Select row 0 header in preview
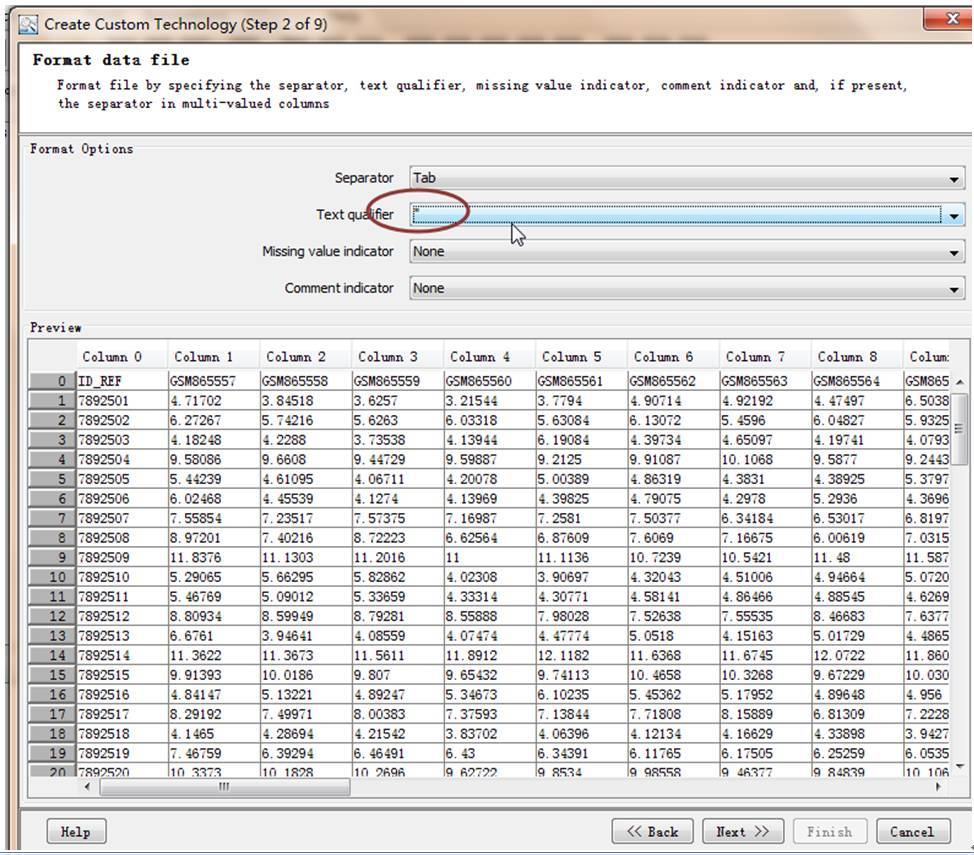Image resolution: width=974 pixels, height=855 pixels. (52, 381)
